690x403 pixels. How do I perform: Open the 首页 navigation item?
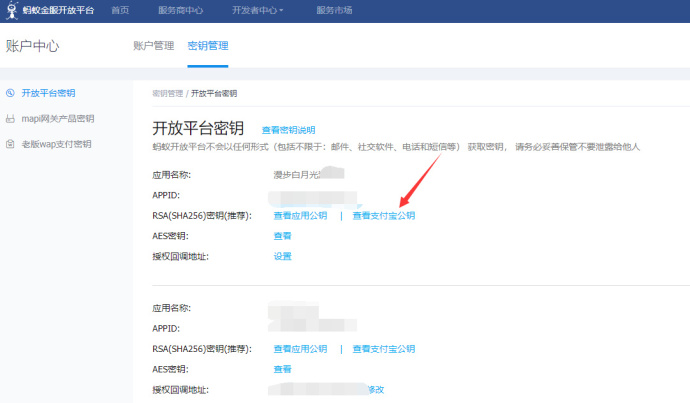pos(120,10)
